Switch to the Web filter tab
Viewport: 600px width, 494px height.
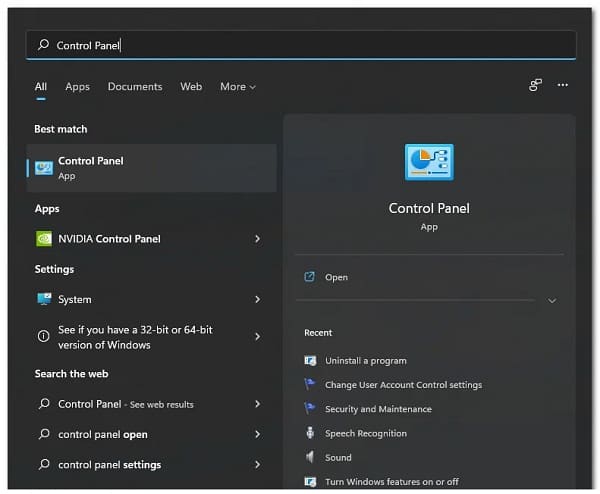191,86
